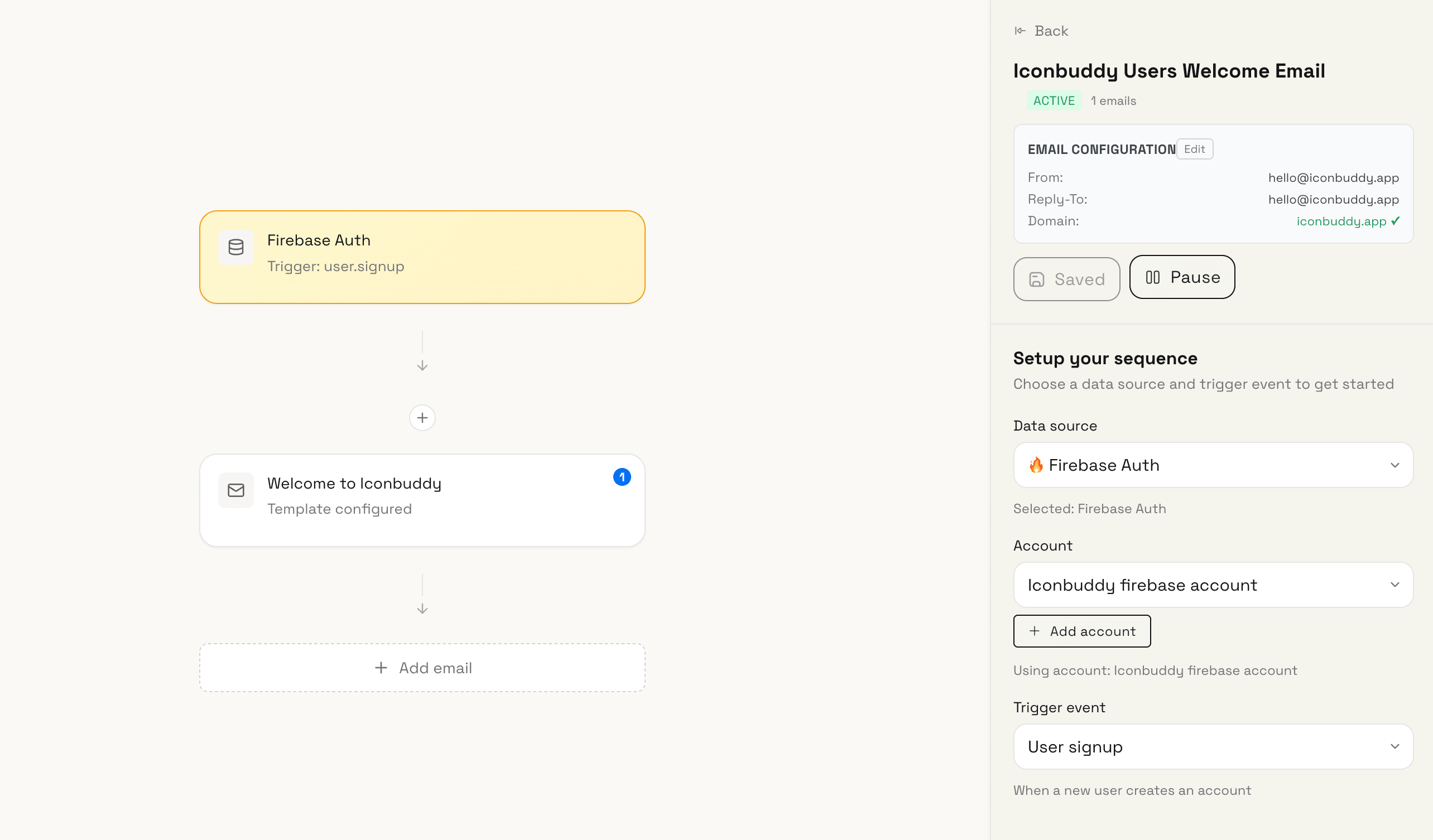
Task: Select the Firebase Auth trigger node
Action: [422, 257]
